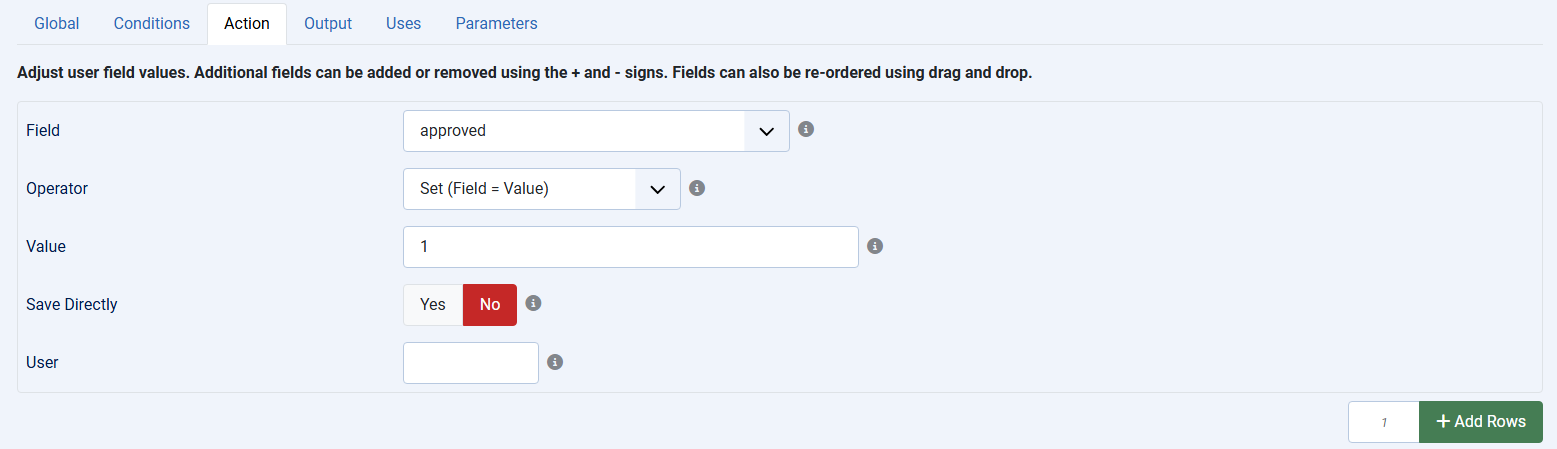Viewport: 1557px width, 449px height.
Task: Click into the Value text field
Action: [x=630, y=247]
